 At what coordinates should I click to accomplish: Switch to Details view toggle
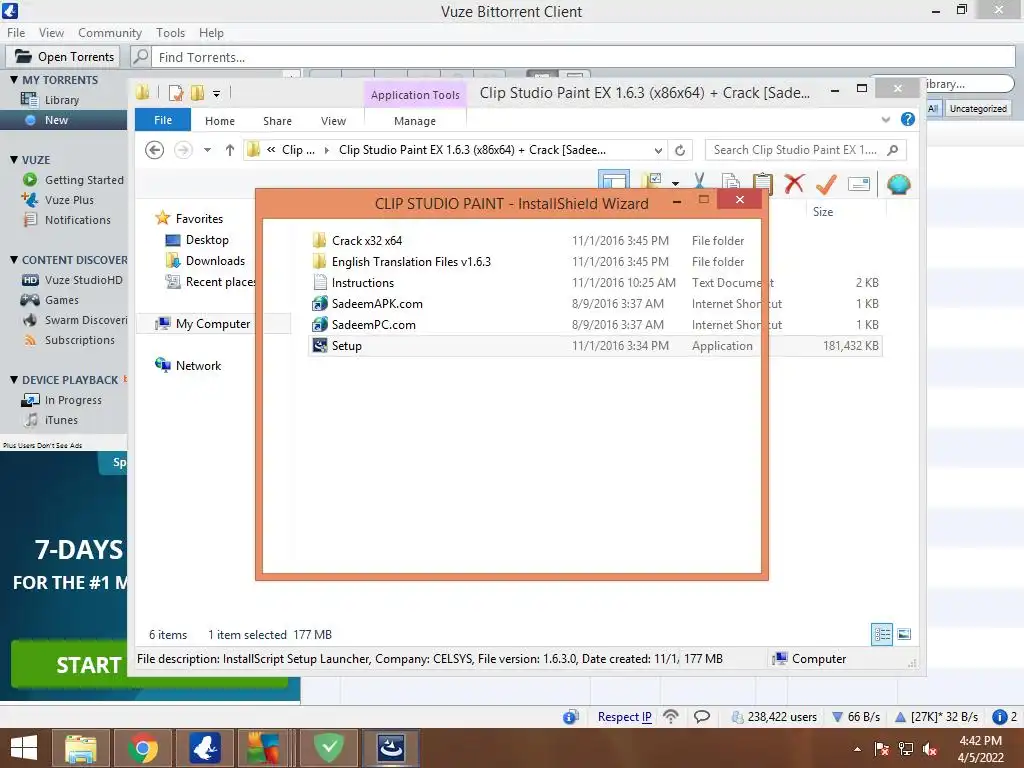tap(882, 633)
